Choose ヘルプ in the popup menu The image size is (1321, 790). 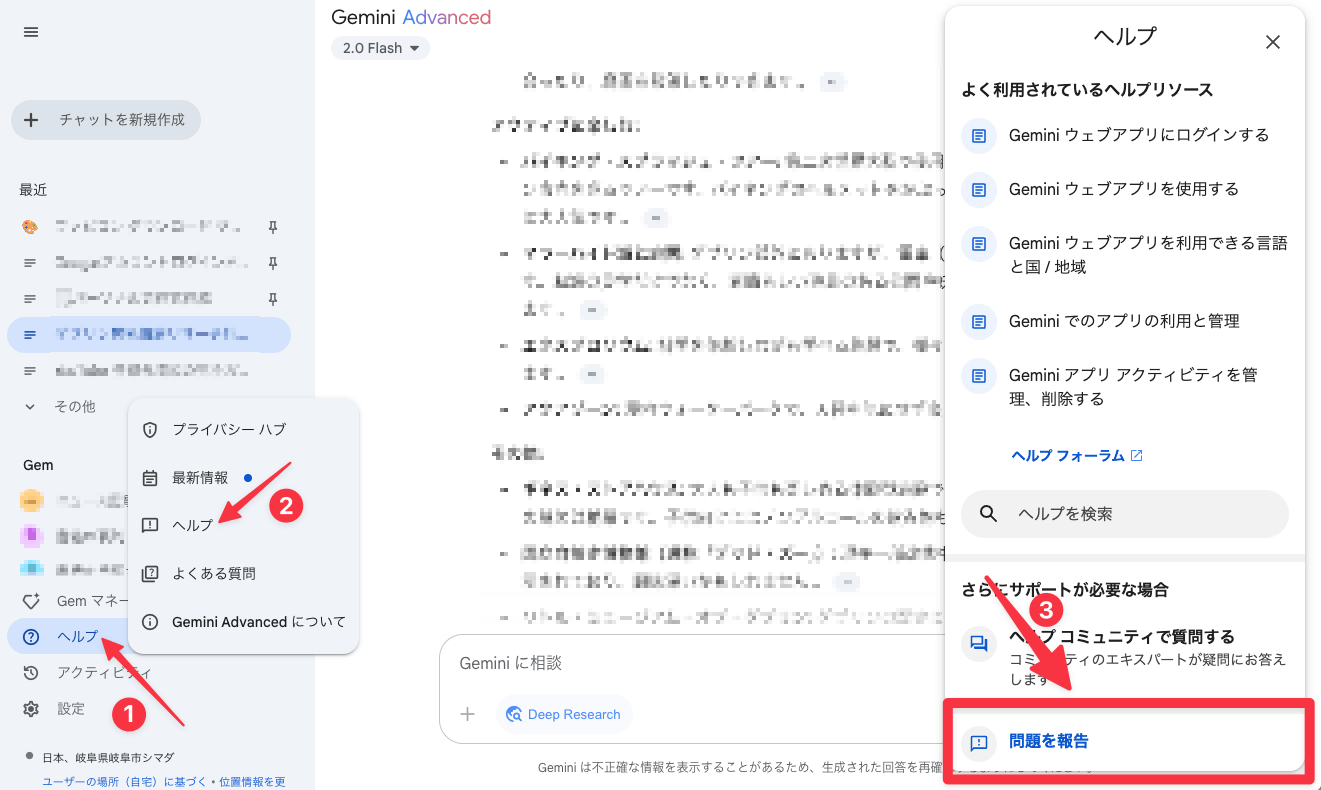pos(243,525)
